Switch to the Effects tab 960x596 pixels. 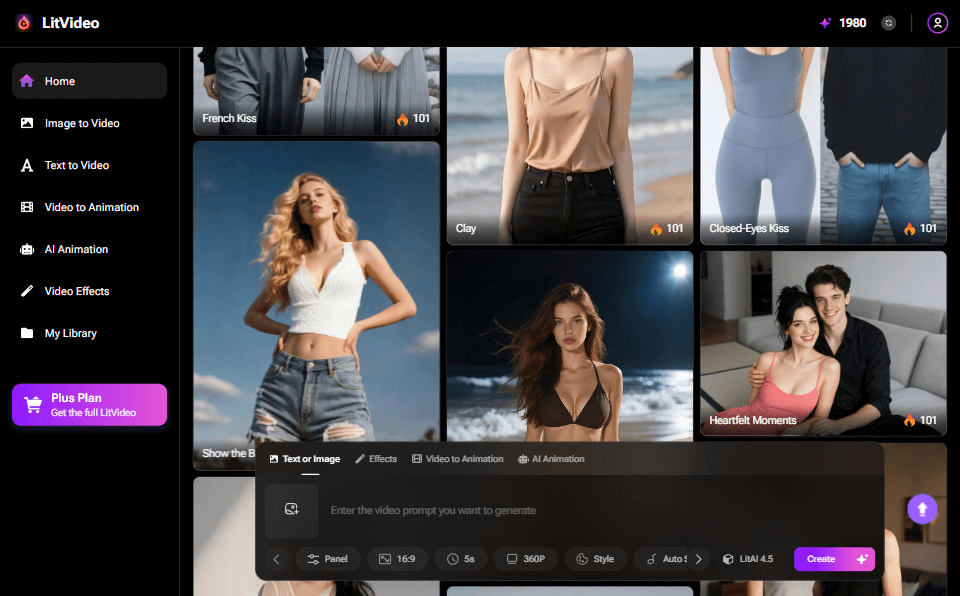click(x=376, y=458)
